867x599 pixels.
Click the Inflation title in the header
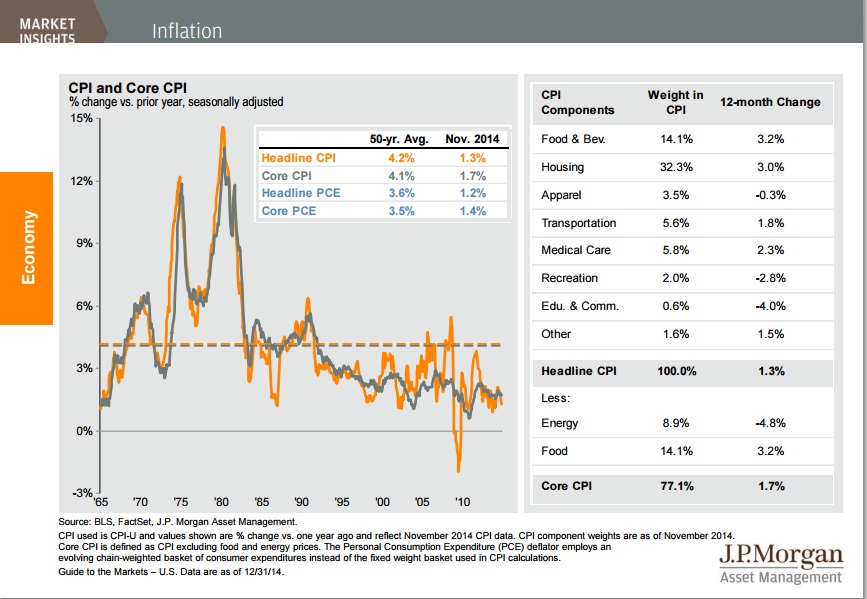[x=187, y=30]
